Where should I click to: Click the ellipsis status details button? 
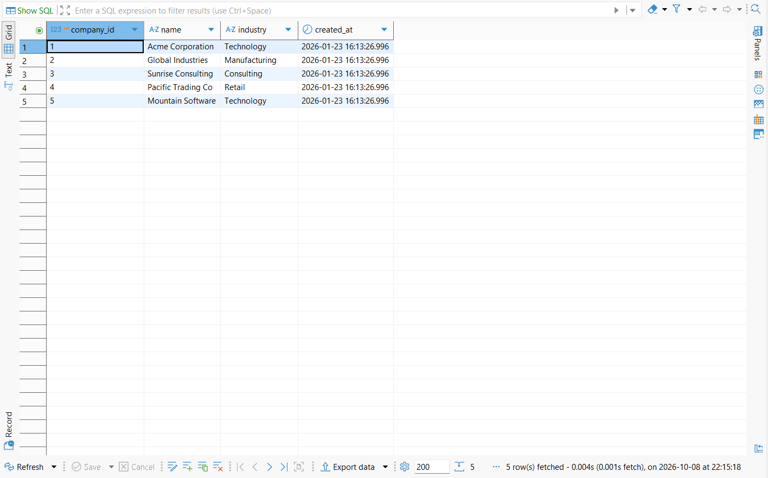tap(496, 467)
